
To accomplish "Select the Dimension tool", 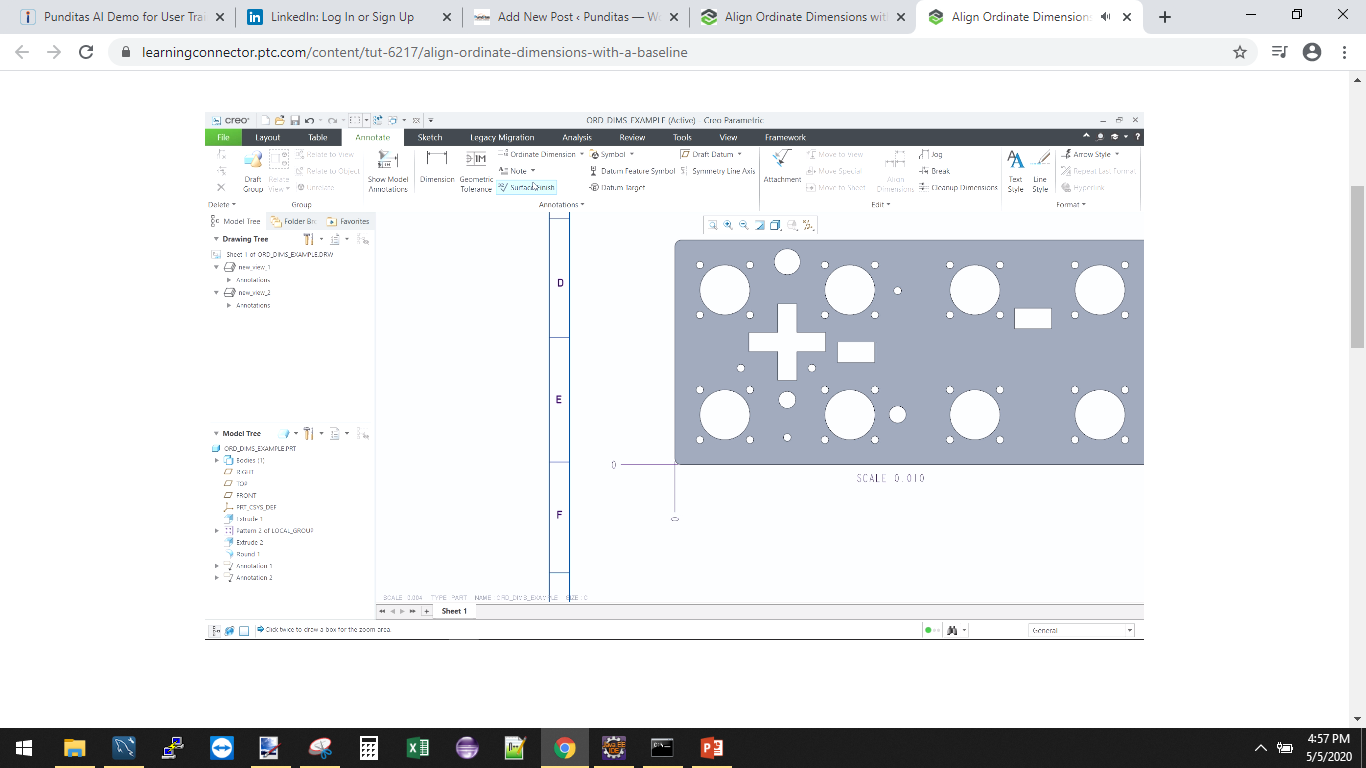I will pyautogui.click(x=436, y=168).
